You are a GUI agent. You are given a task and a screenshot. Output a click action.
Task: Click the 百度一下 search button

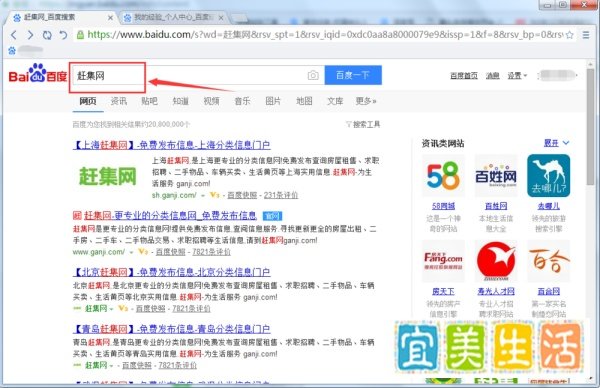point(353,75)
